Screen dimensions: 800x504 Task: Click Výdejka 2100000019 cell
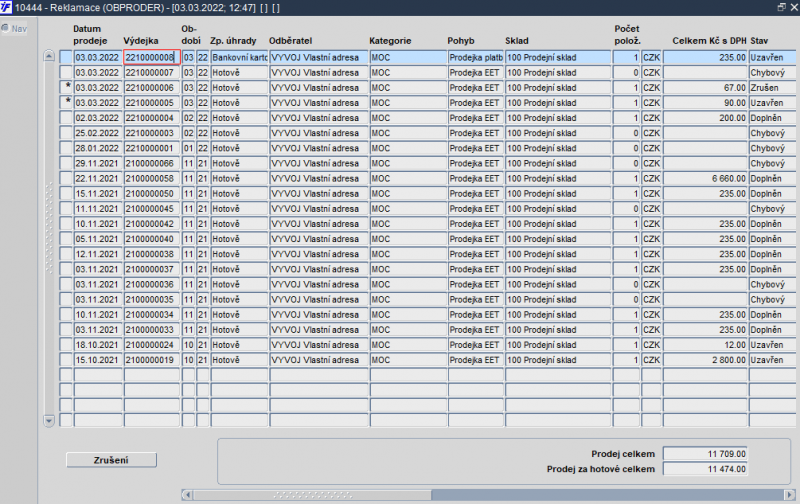point(152,360)
